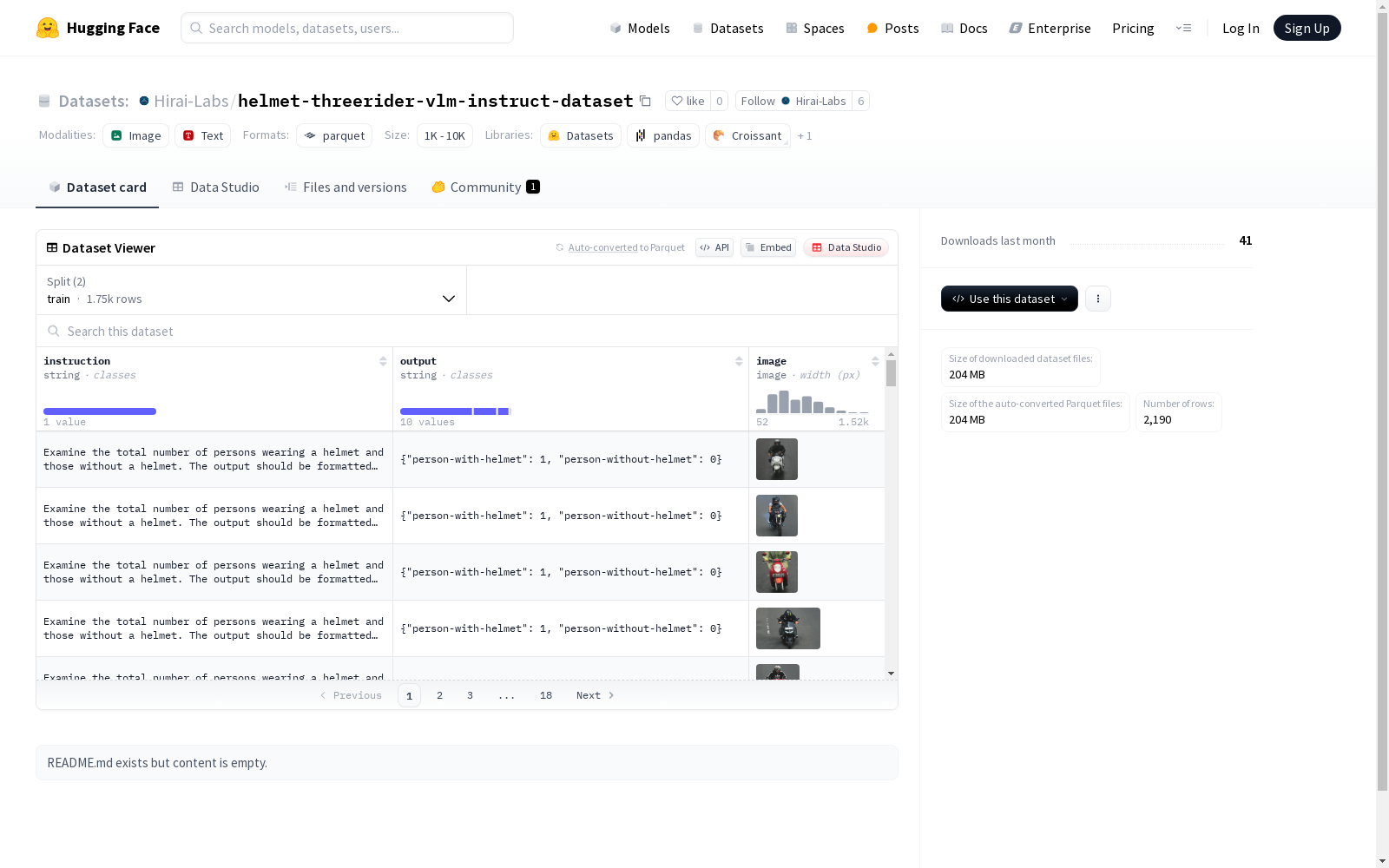Open the three-dot more options button

(1098, 299)
